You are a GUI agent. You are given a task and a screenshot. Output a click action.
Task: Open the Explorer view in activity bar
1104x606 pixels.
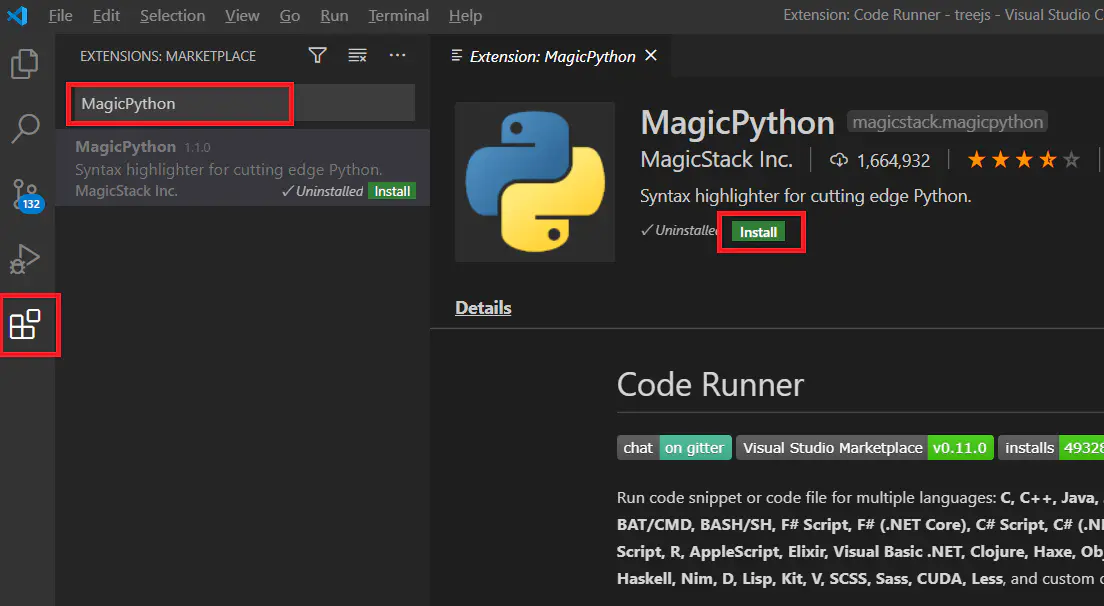24,65
